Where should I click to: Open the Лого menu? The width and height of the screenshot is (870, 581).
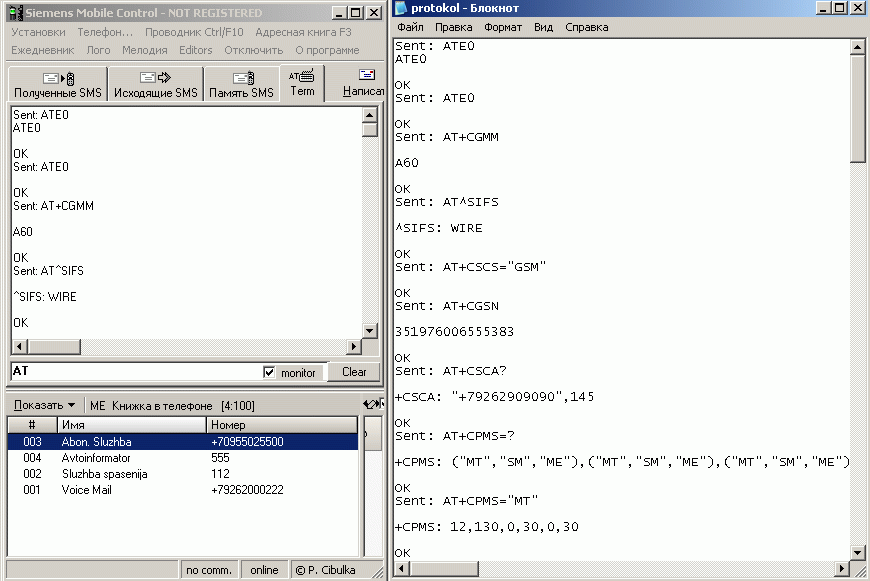[98, 50]
